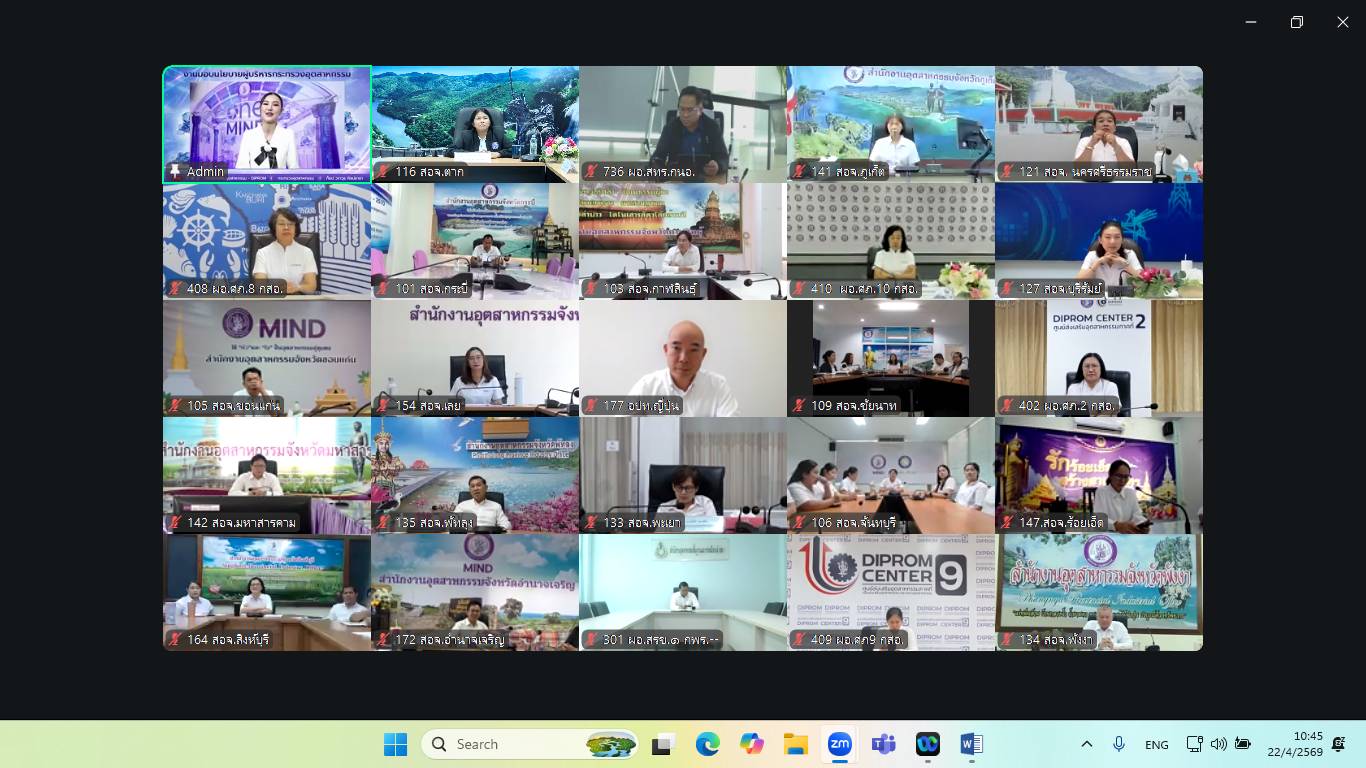Screen dimensions: 1366x768
Task: Open the volume speaker control in the tray
Action: coord(1218,744)
